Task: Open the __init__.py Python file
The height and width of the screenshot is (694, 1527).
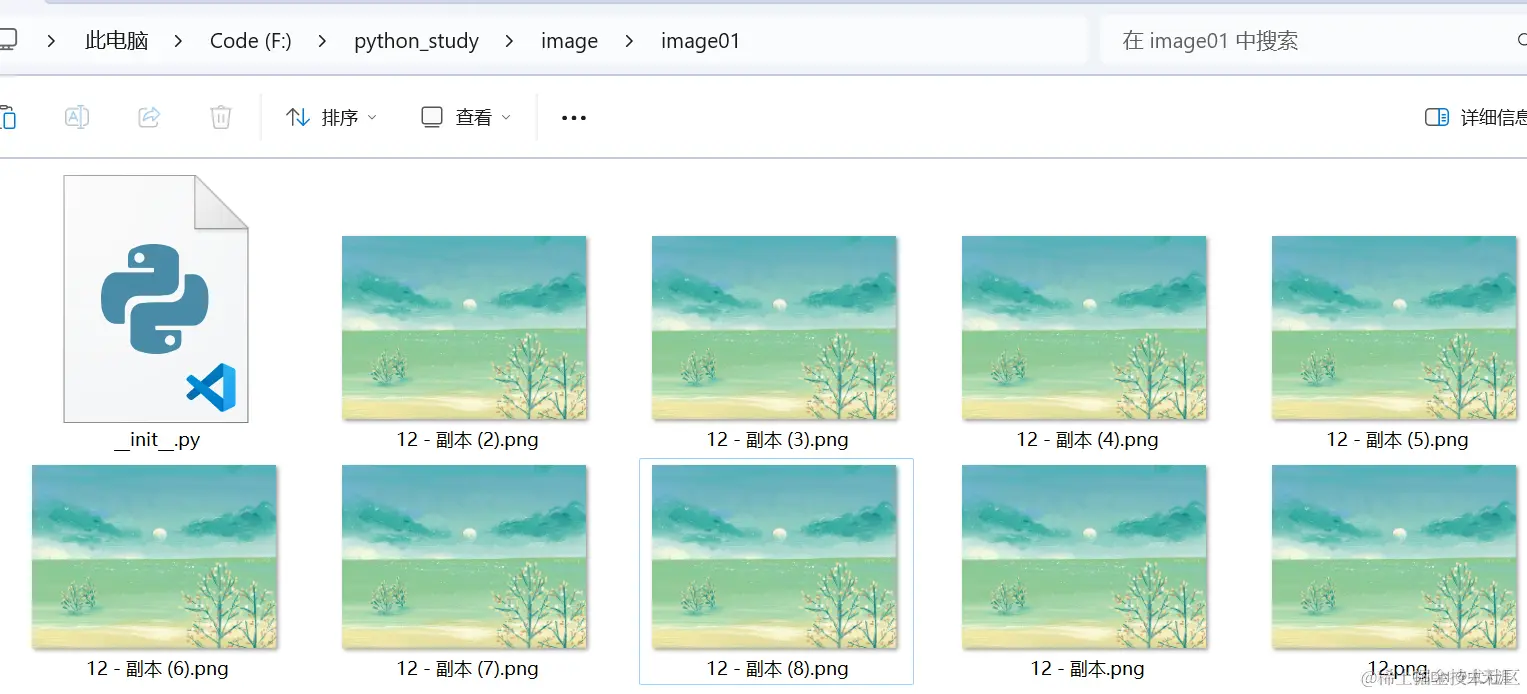Action: click(156, 300)
